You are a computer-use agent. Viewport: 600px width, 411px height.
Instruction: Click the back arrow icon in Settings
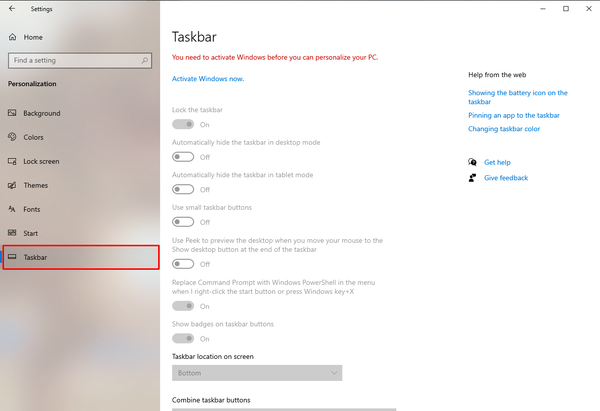pyautogui.click(x=12, y=8)
